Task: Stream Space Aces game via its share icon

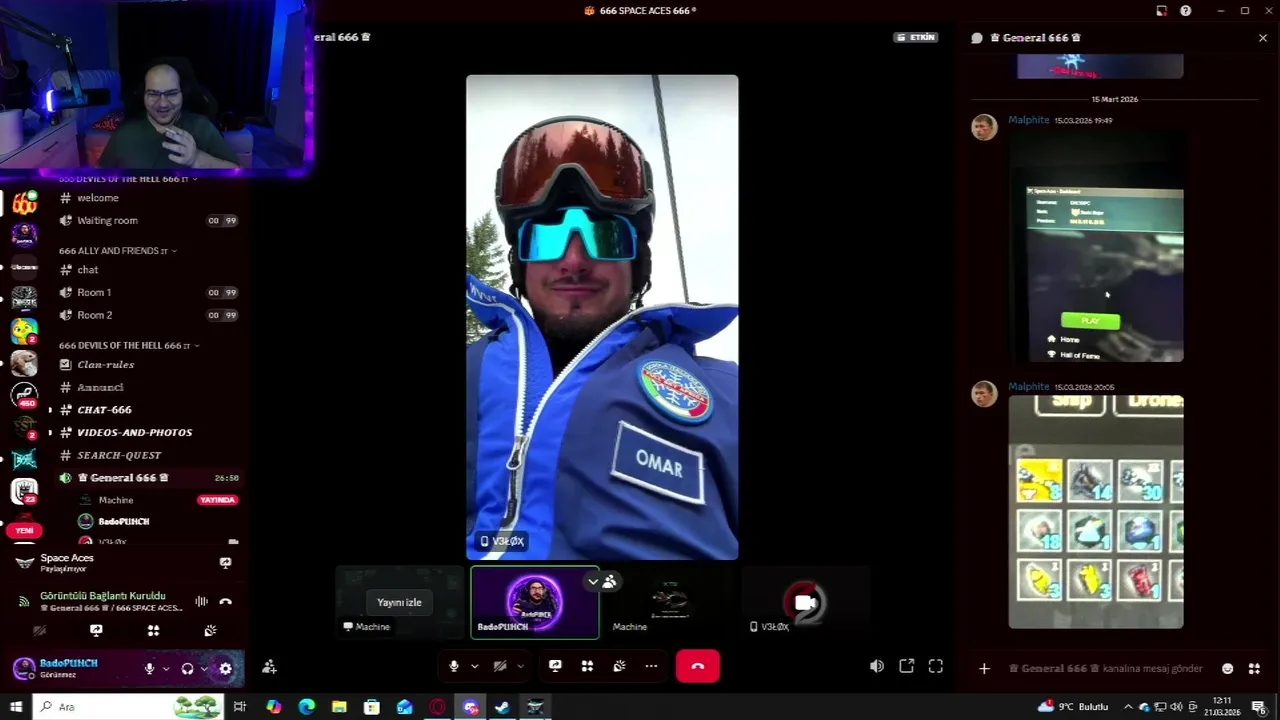Action: (225, 563)
